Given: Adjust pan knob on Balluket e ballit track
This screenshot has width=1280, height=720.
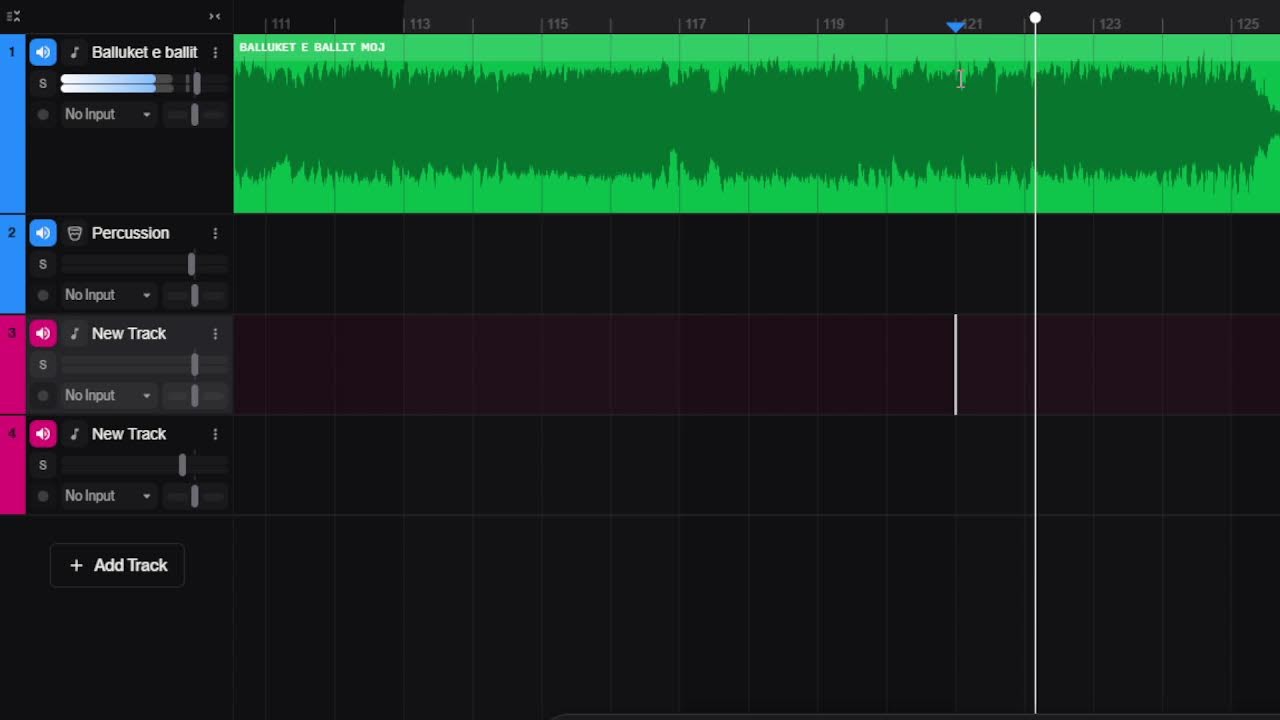Looking at the screenshot, I should [x=194, y=114].
